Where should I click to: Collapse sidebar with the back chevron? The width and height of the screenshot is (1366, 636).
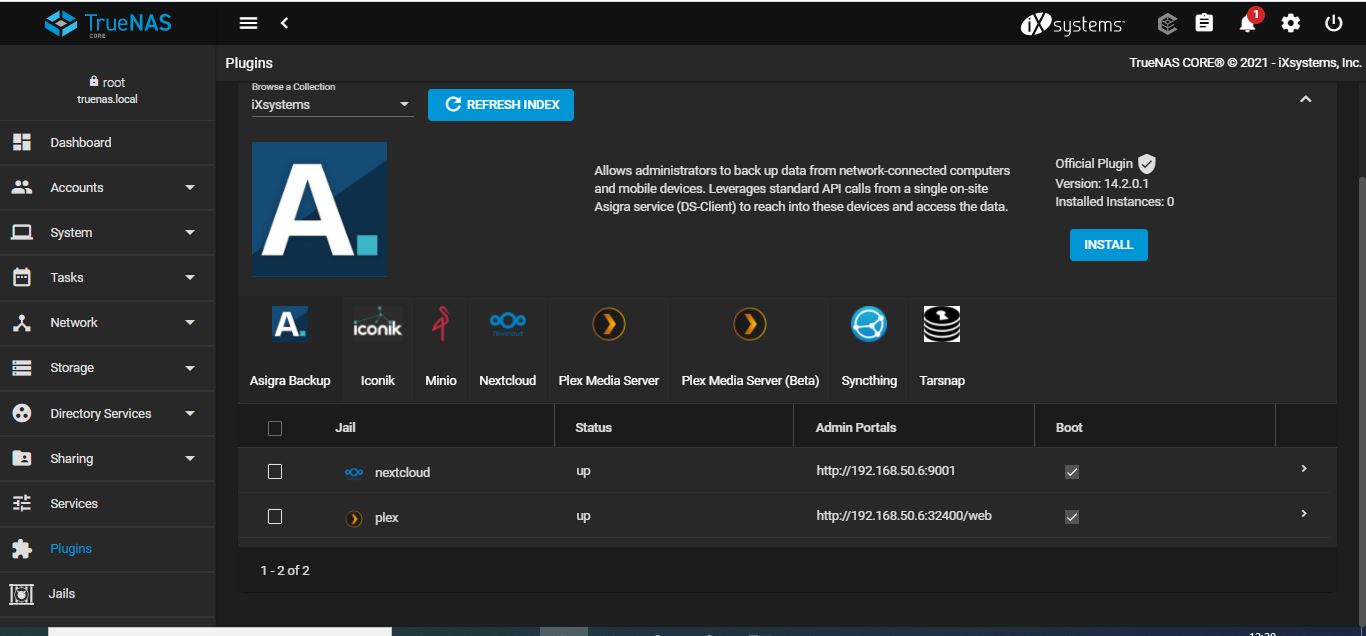[284, 23]
